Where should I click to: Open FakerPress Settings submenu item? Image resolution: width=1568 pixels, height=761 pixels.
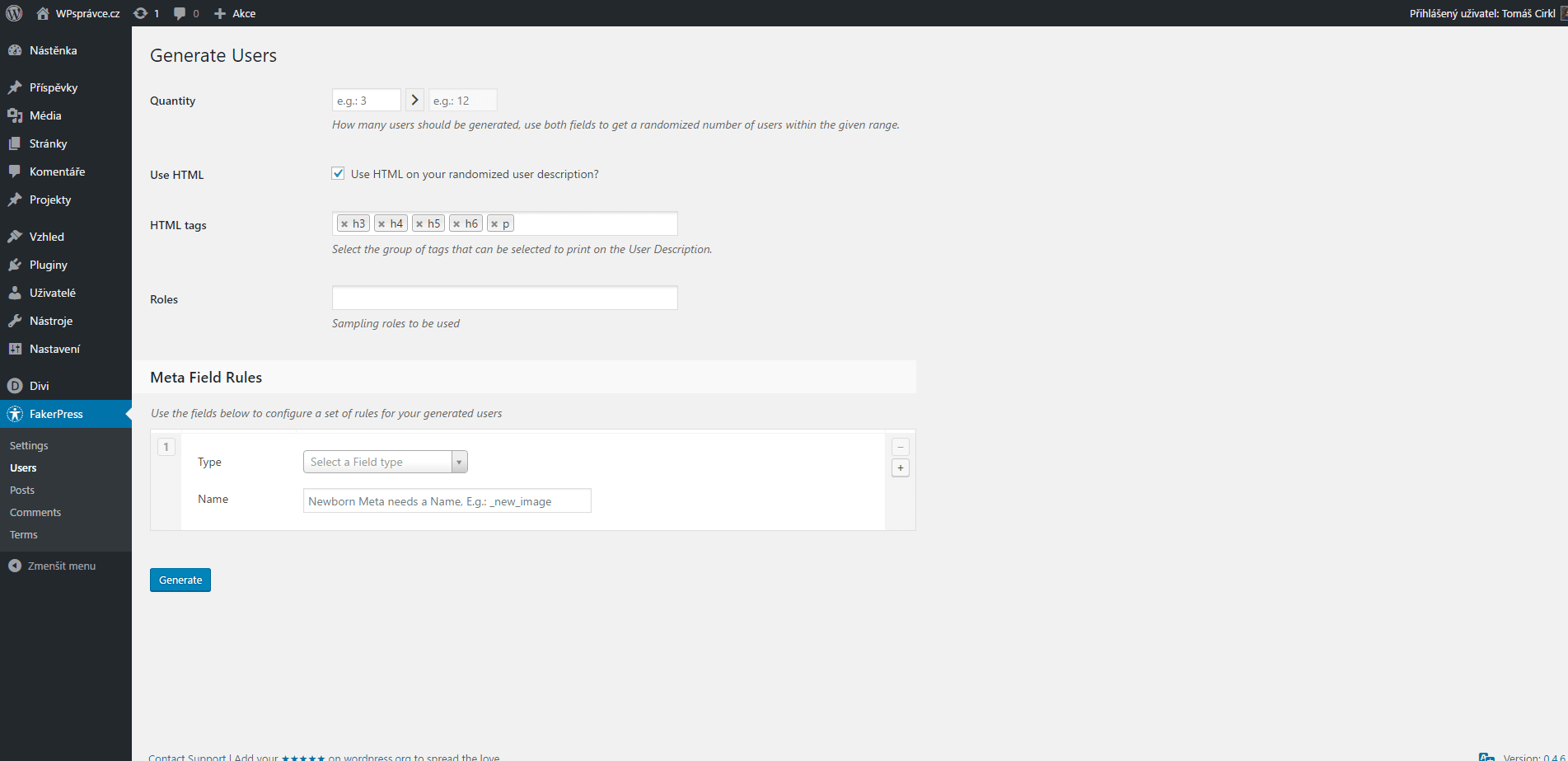point(29,445)
